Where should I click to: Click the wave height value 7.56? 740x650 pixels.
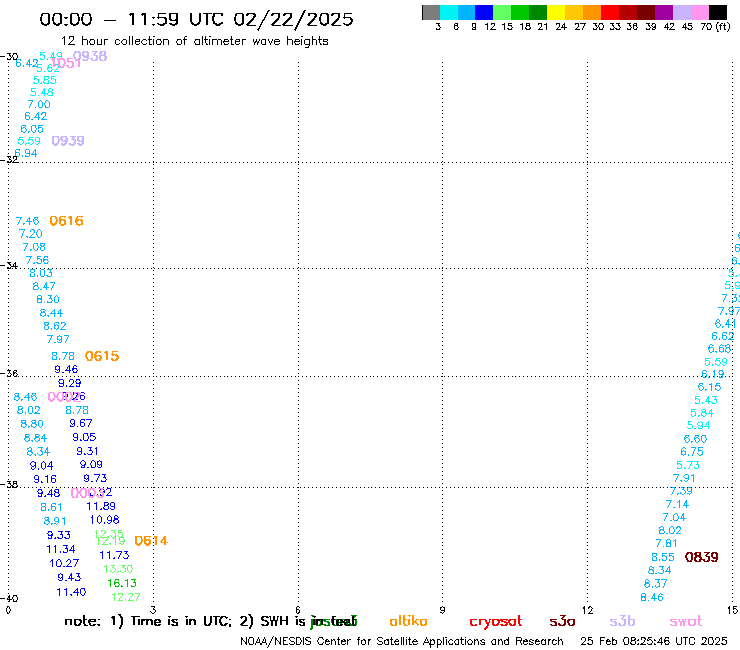pos(37,260)
